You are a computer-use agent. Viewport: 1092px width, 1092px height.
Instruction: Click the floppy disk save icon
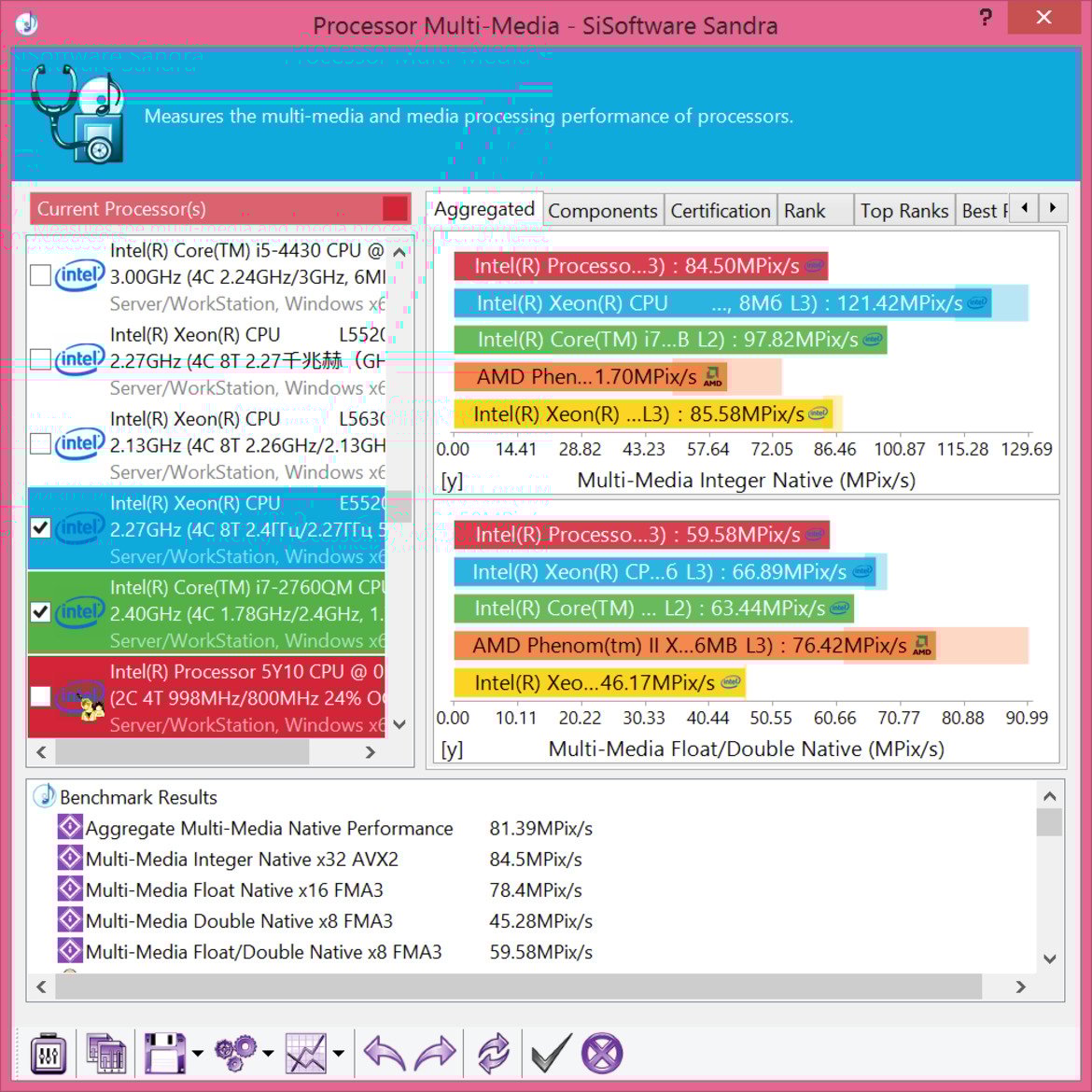(x=164, y=1053)
